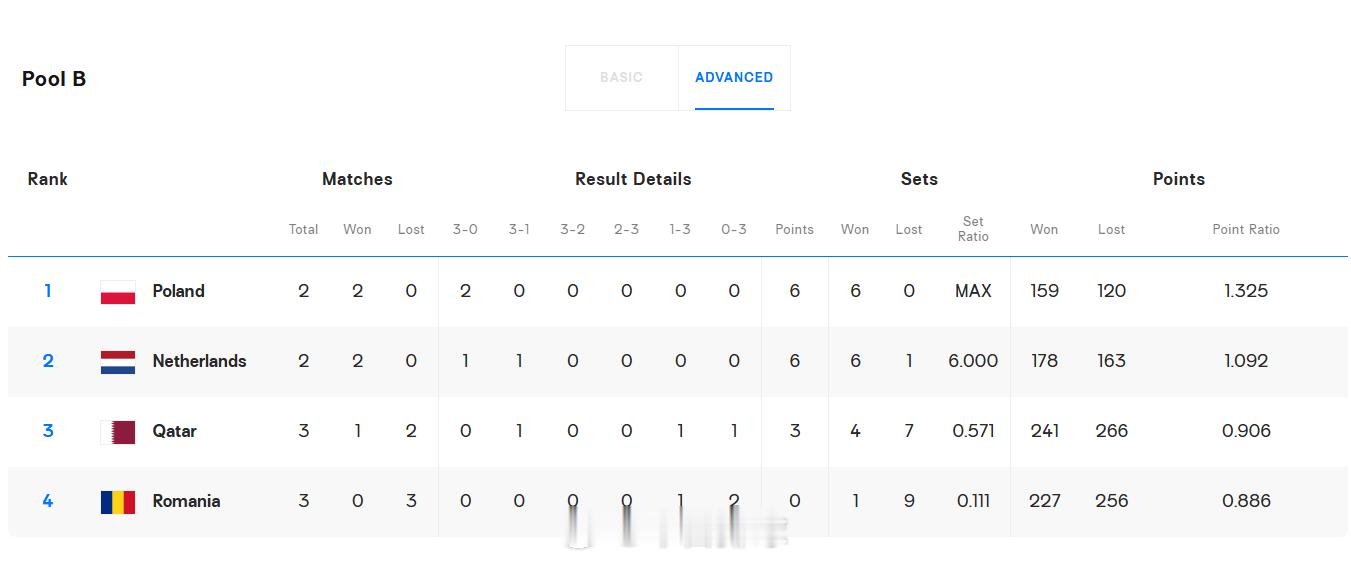This screenshot has width=1351, height=562.
Task: Click Poland's MAX set ratio cell
Action: pos(973,291)
